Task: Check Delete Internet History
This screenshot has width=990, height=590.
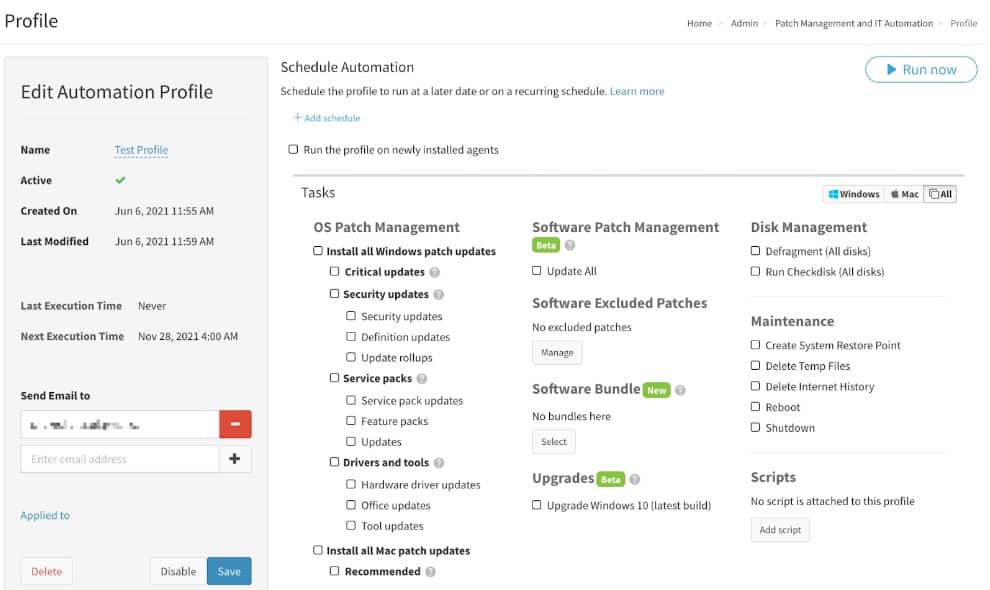Action: 755,386
